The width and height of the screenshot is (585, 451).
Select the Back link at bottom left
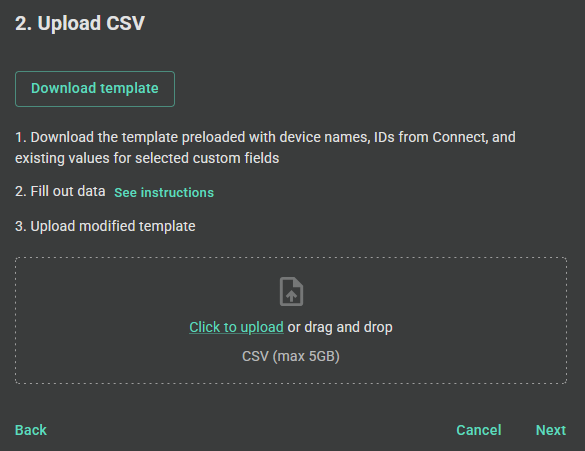tap(31, 430)
